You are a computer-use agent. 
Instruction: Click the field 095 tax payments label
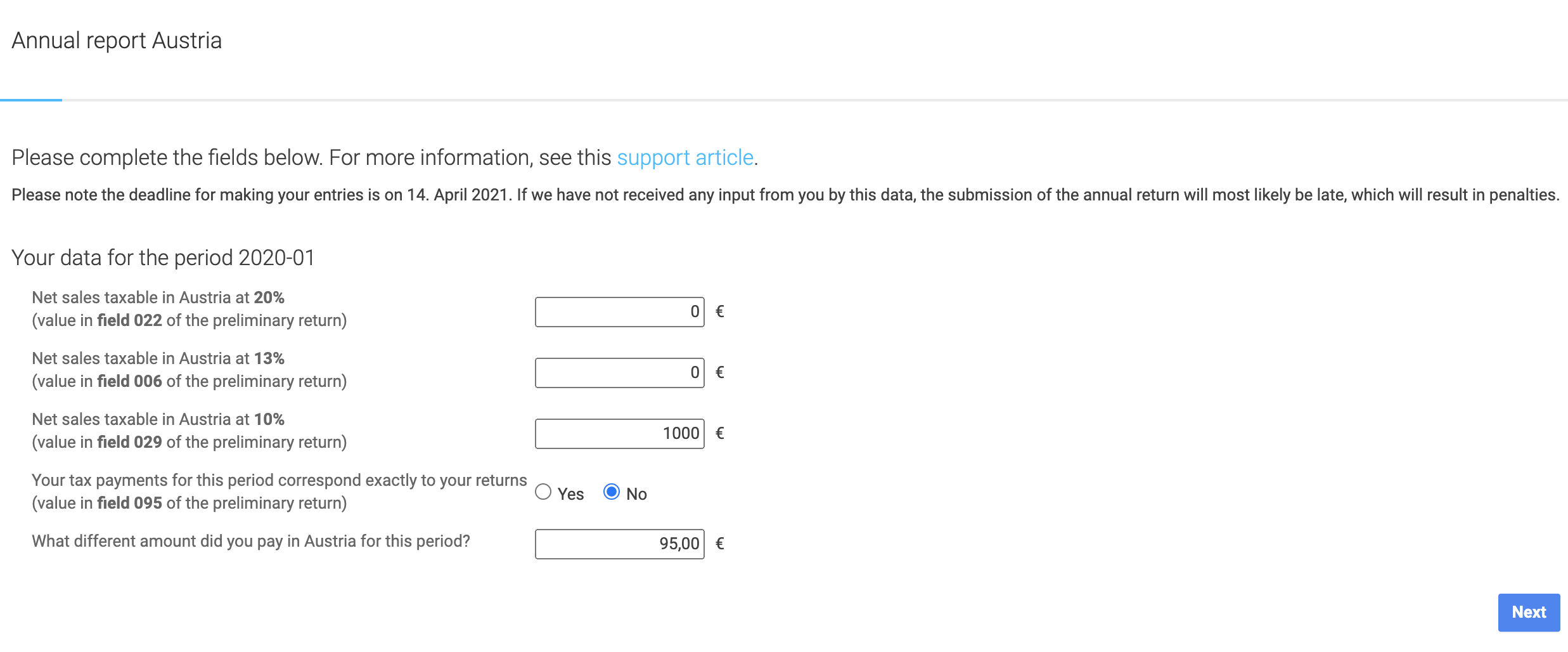click(x=279, y=492)
